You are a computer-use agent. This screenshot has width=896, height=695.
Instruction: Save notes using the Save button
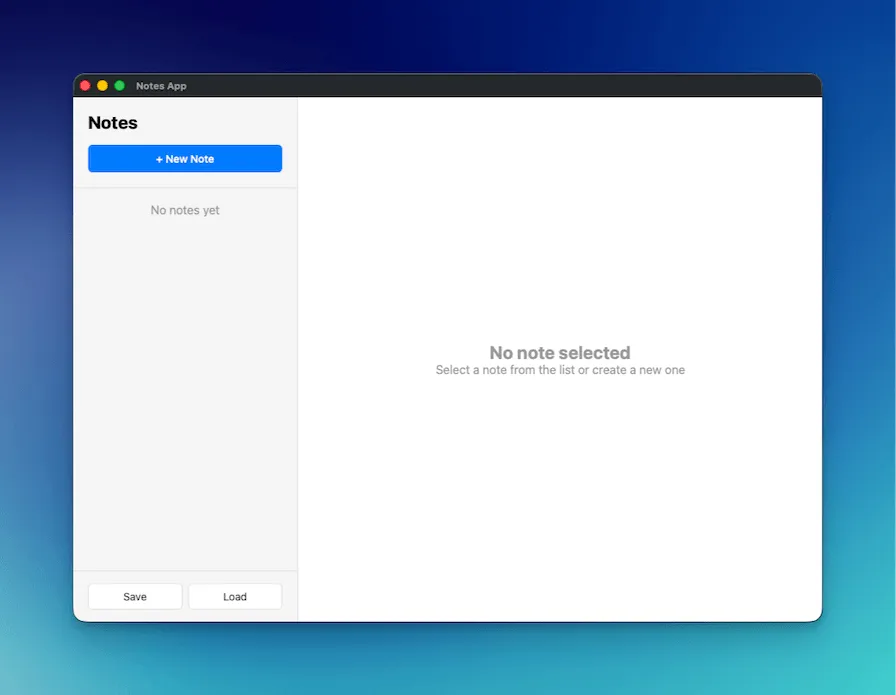tap(134, 596)
